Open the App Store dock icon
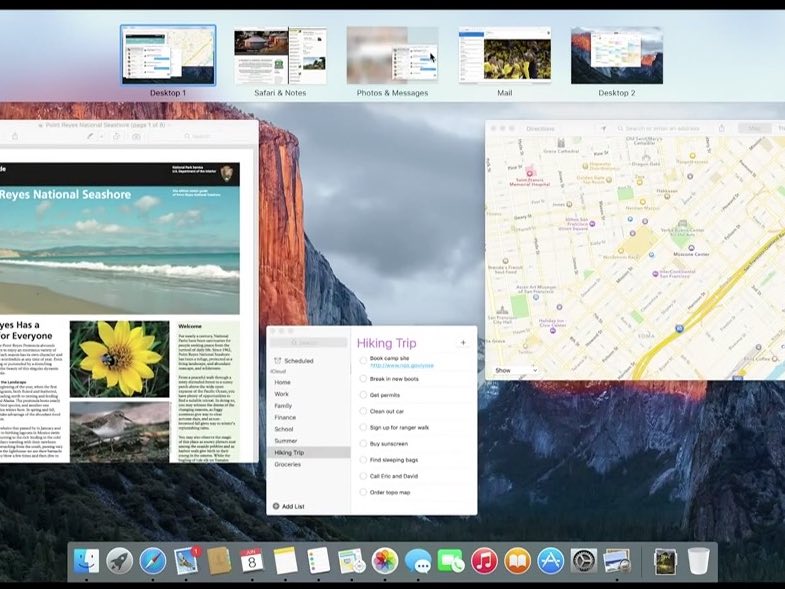Screen dimensions: 785x589 click(551, 560)
